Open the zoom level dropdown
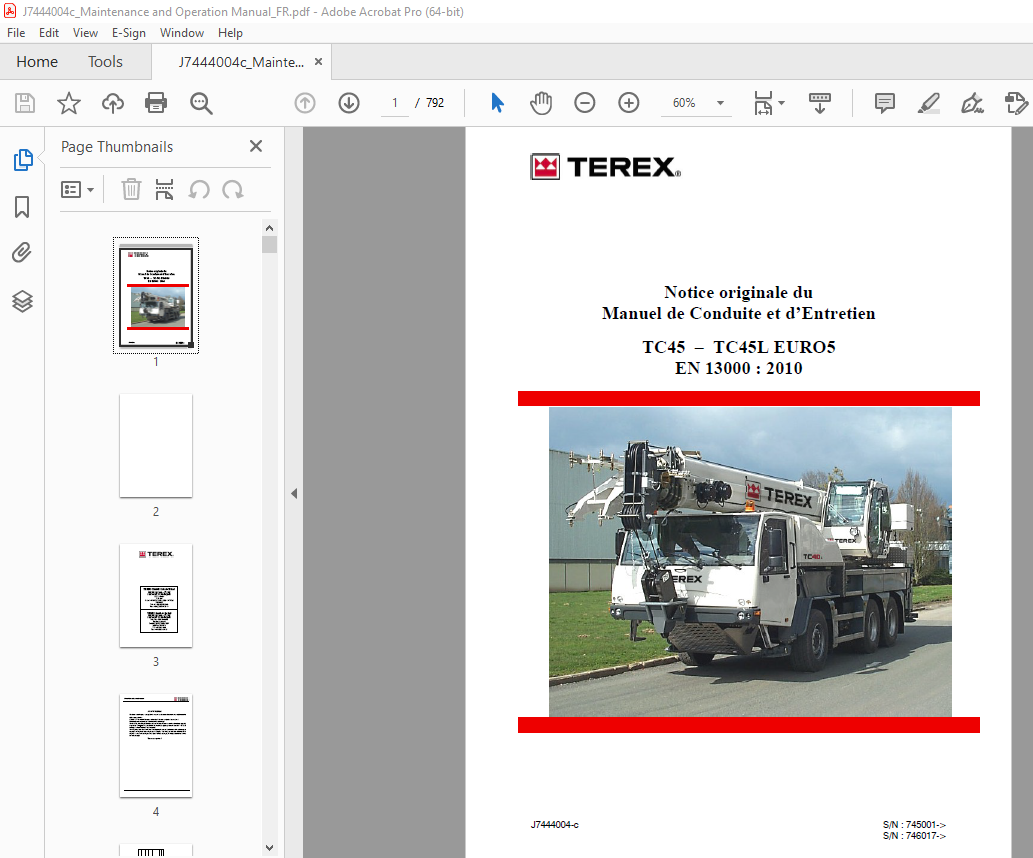The image size is (1033, 858). click(720, 103)
